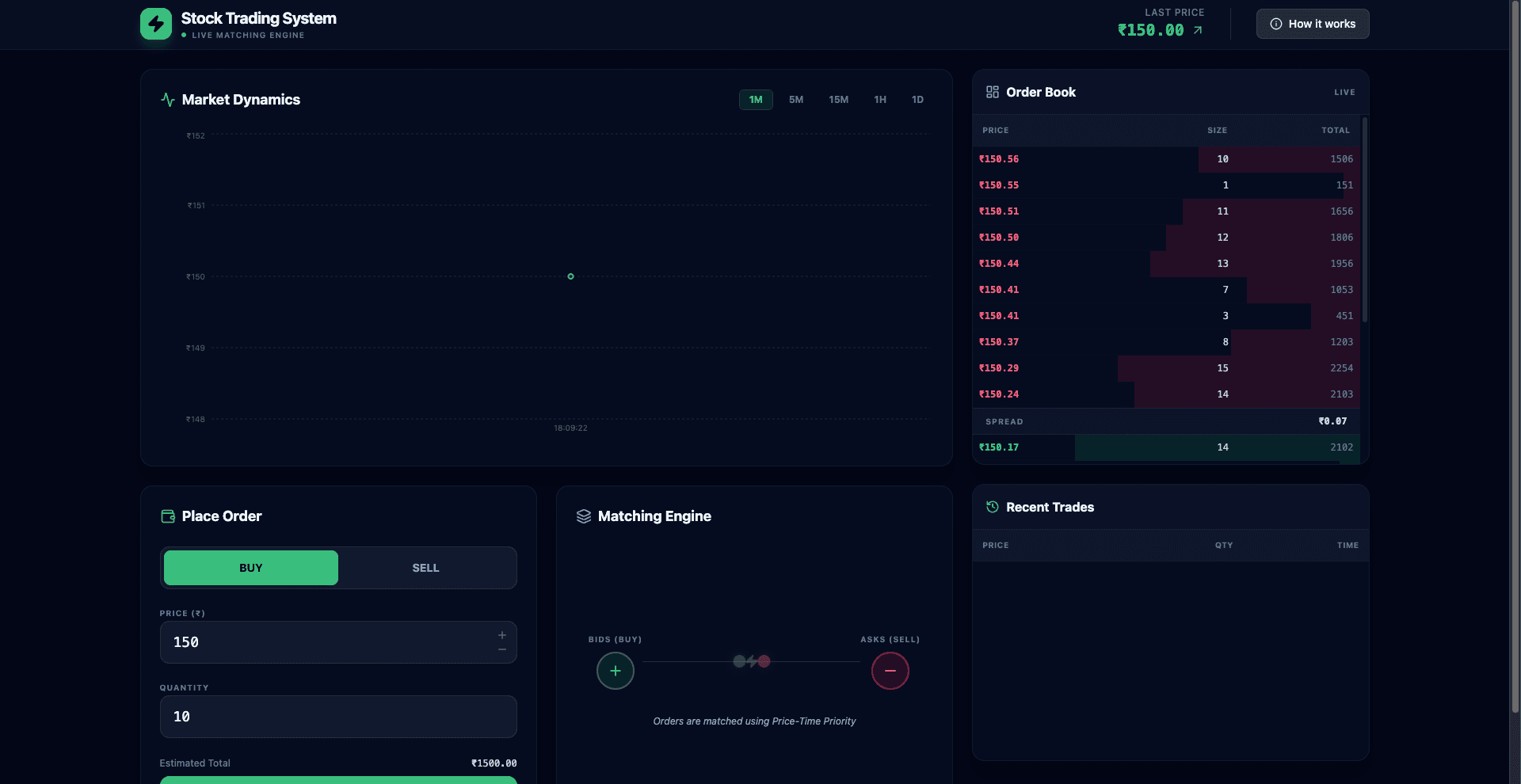Click the Matching Engine layers icon

[x=584, y=516]
